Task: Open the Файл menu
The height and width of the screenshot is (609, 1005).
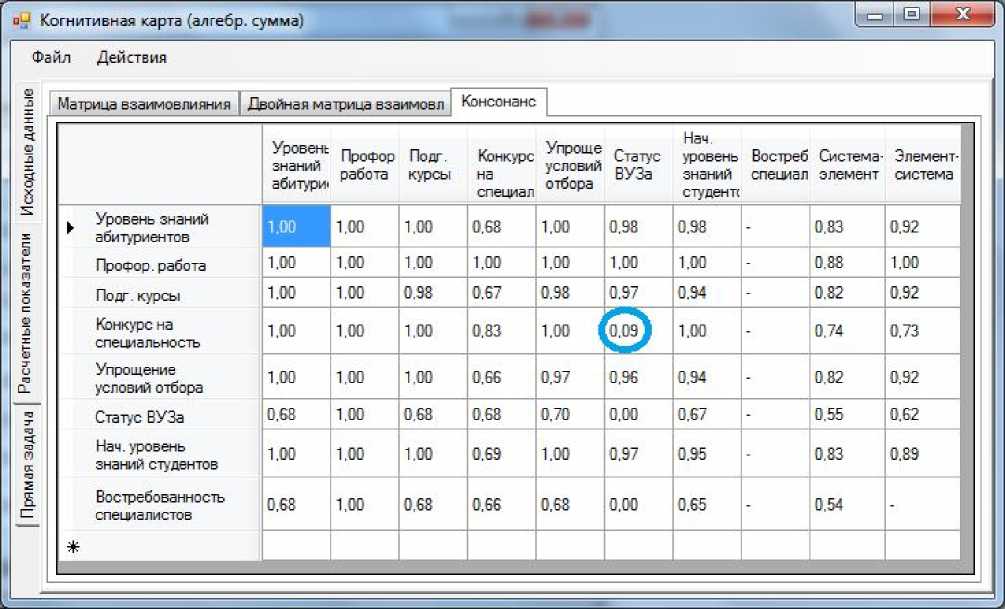Action: [x=51, y=57]
